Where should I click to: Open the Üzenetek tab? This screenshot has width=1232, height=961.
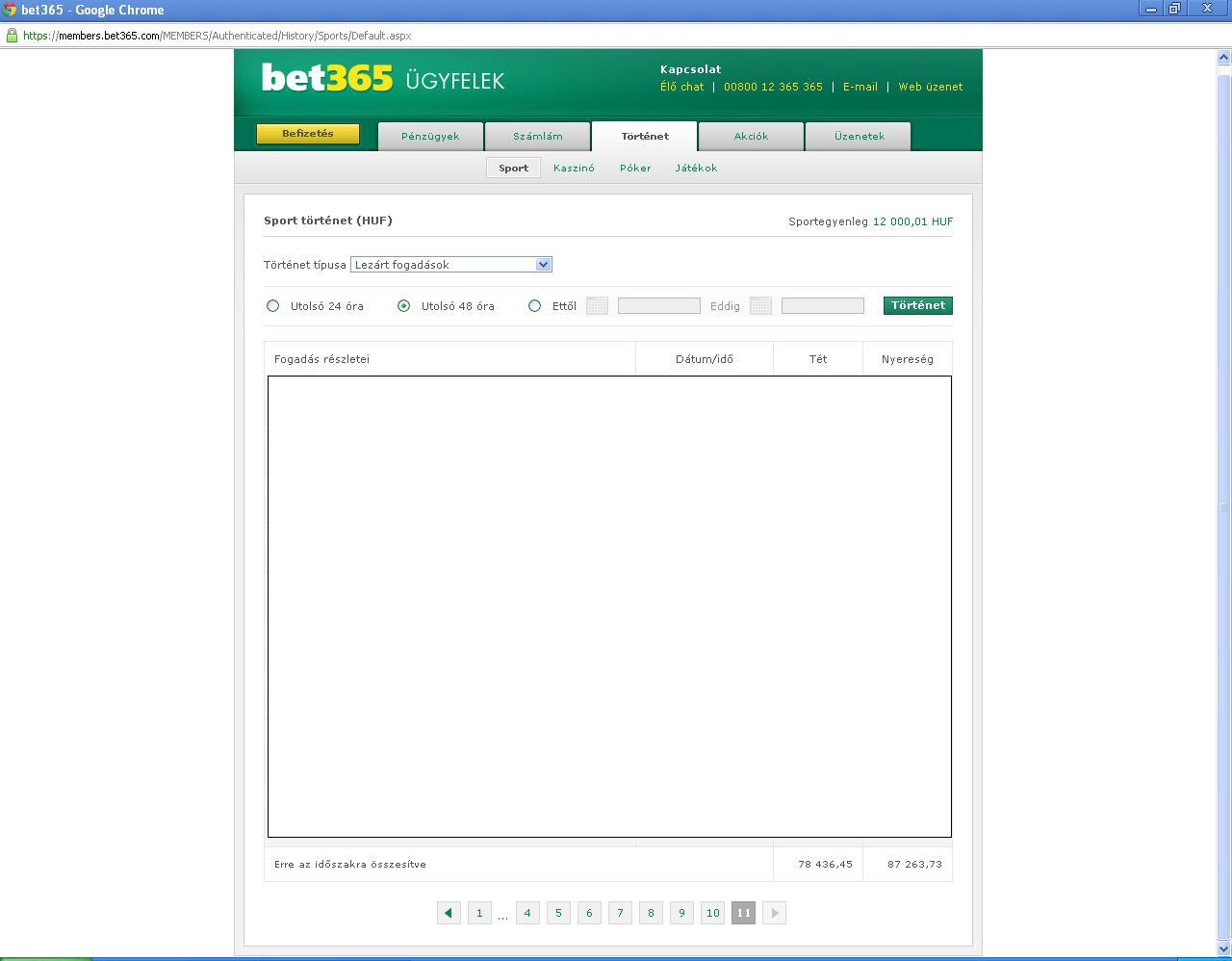point(860,136)
